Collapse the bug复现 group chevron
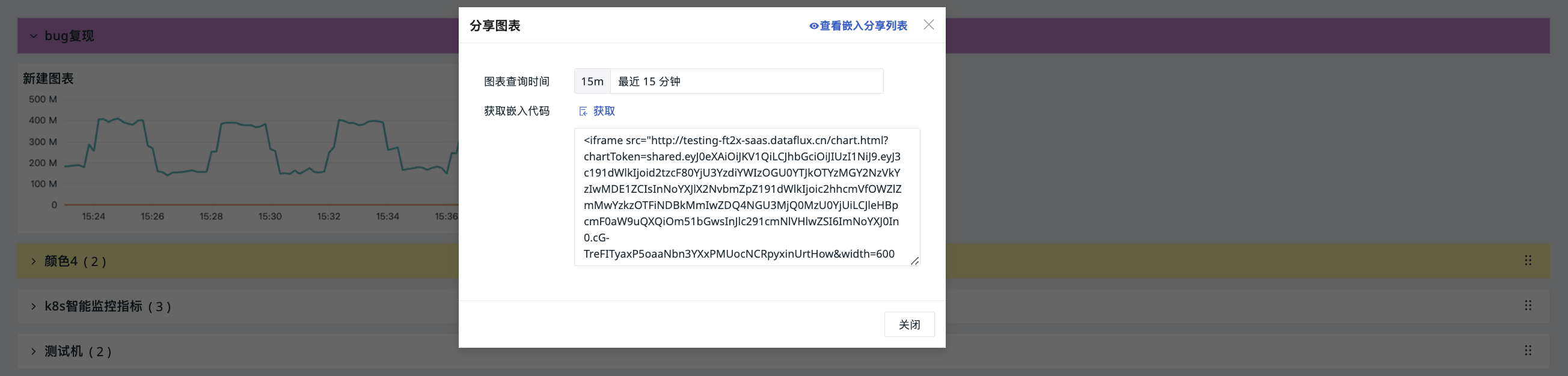 (x=34, y=37)
